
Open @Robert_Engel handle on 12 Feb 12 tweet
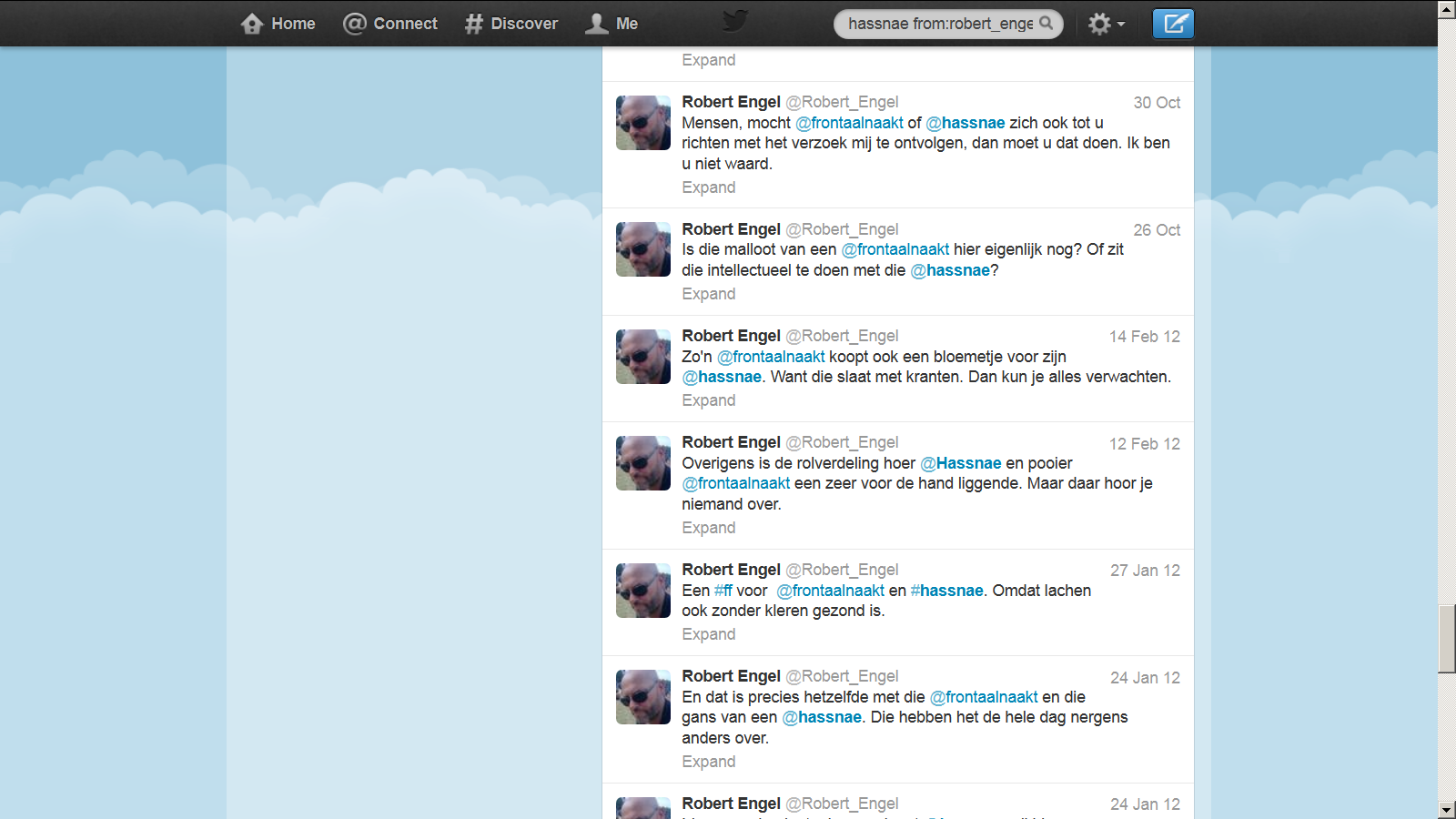842,442
